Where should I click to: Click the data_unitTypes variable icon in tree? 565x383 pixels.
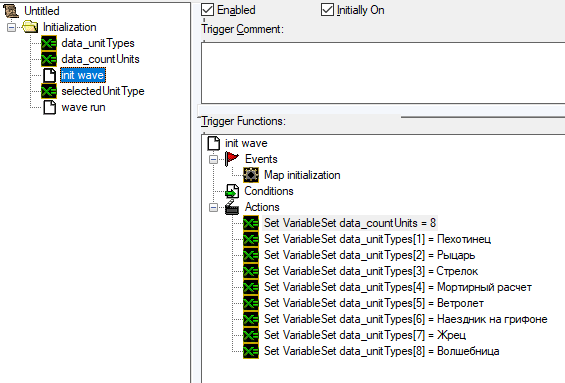pos(49,43)
